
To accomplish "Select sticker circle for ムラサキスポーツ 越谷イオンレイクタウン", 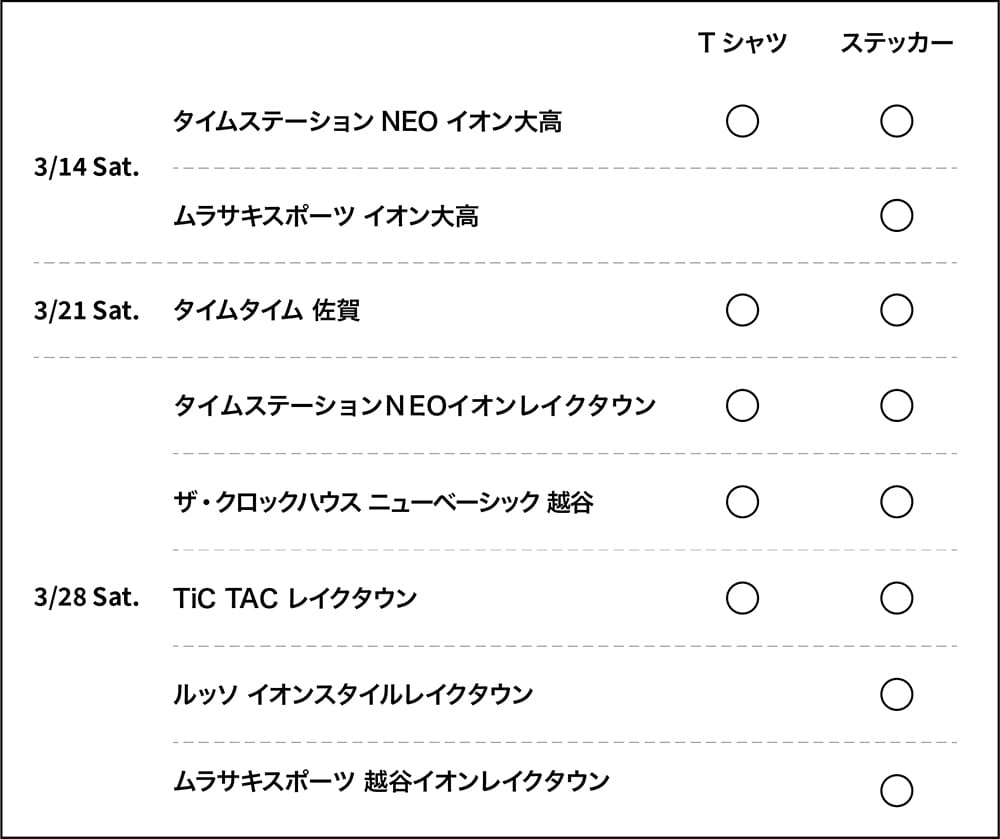I will [x=896, y=790].
